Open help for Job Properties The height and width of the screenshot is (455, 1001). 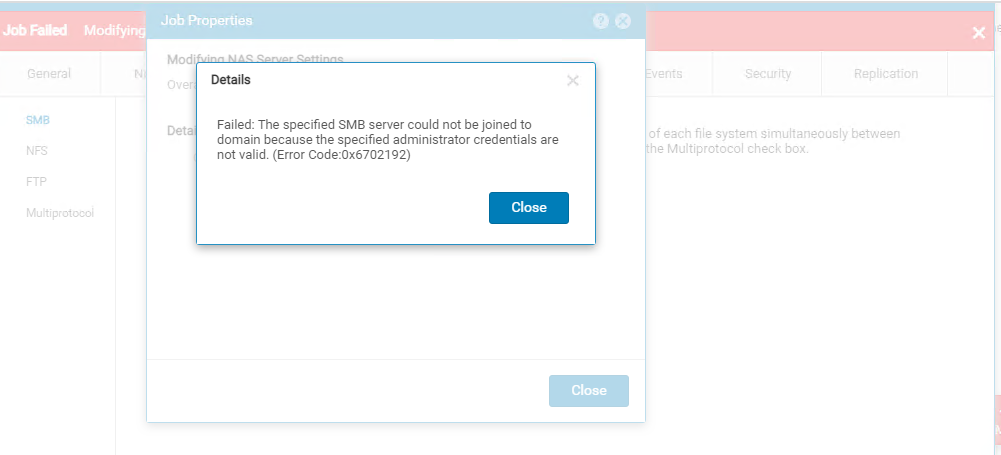point(601,21)
